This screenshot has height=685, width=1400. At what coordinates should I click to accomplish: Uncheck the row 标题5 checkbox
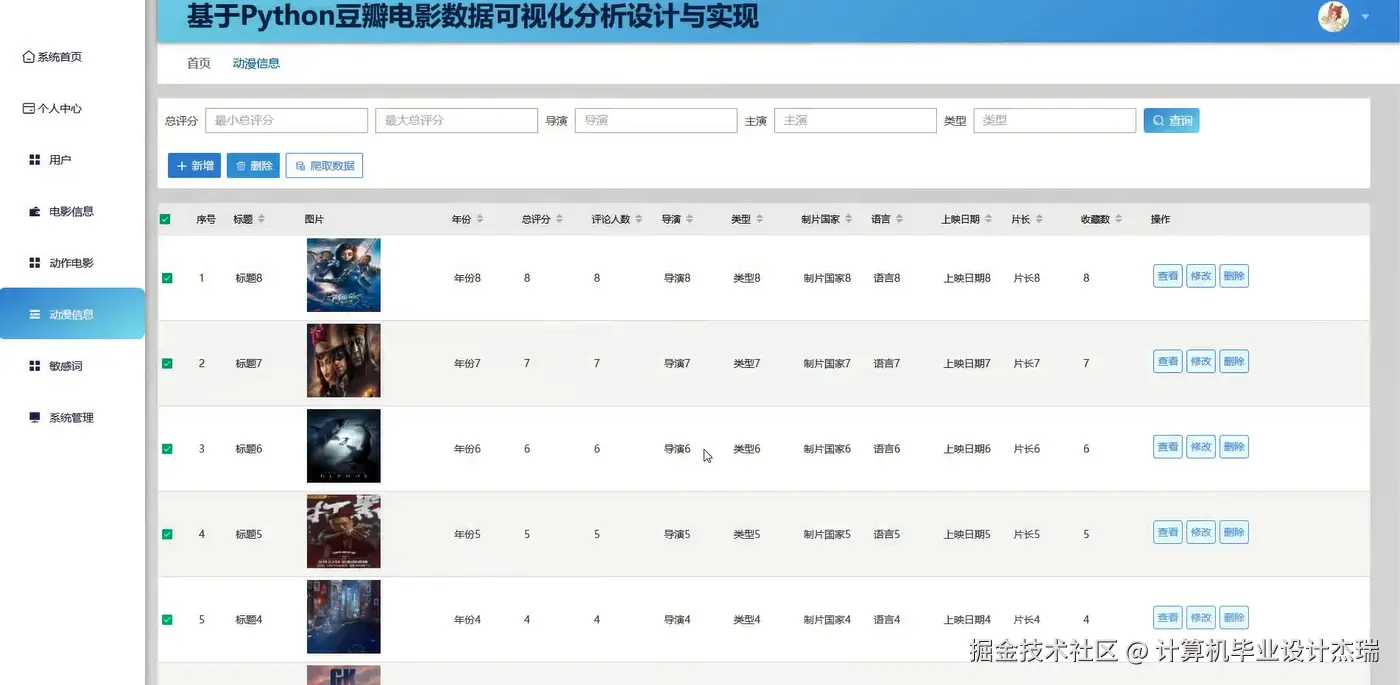coord(167,534)
